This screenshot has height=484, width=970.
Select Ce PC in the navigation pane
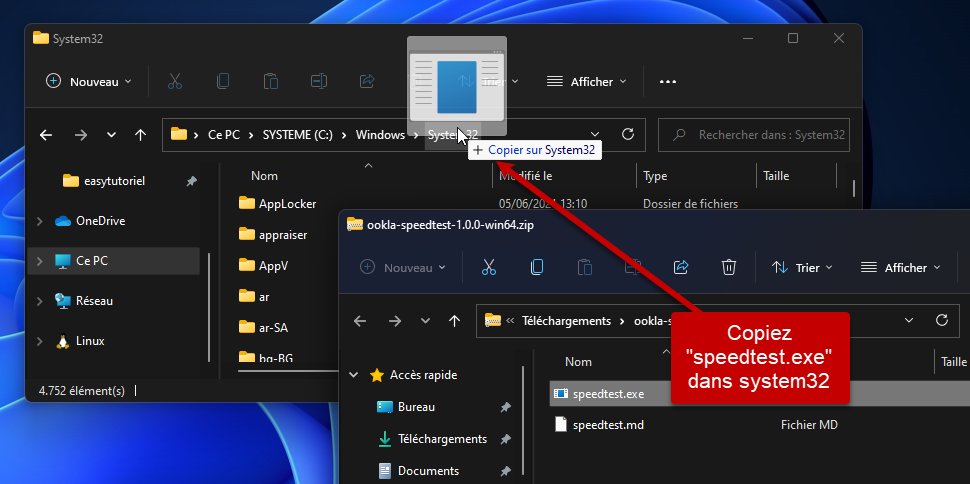click(x=92, y=260)
